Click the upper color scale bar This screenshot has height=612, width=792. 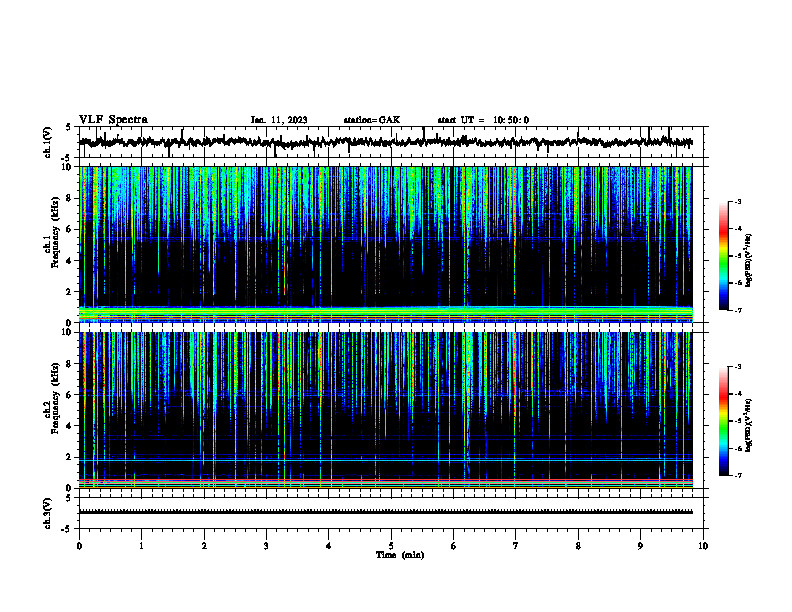(x=723, y=256)
